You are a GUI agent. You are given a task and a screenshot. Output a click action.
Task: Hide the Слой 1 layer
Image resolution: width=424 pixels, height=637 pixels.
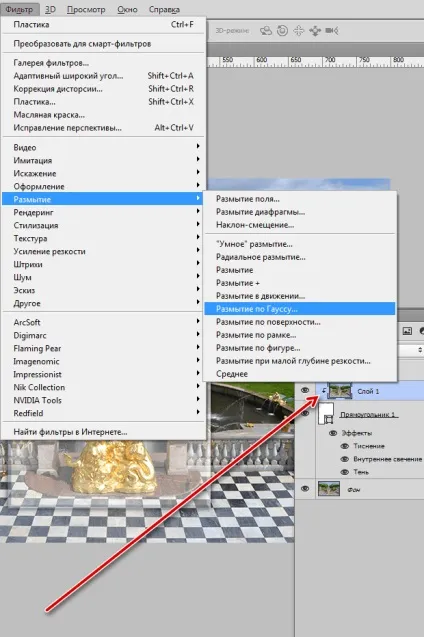(305, 390)
